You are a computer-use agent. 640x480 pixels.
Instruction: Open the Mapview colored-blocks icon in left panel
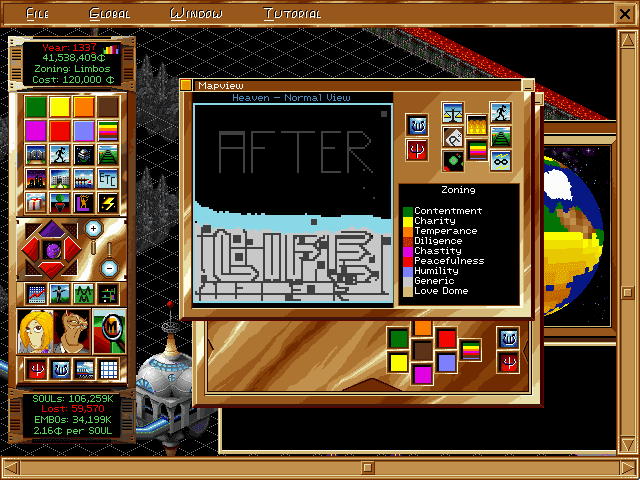(x=108, y=294)
